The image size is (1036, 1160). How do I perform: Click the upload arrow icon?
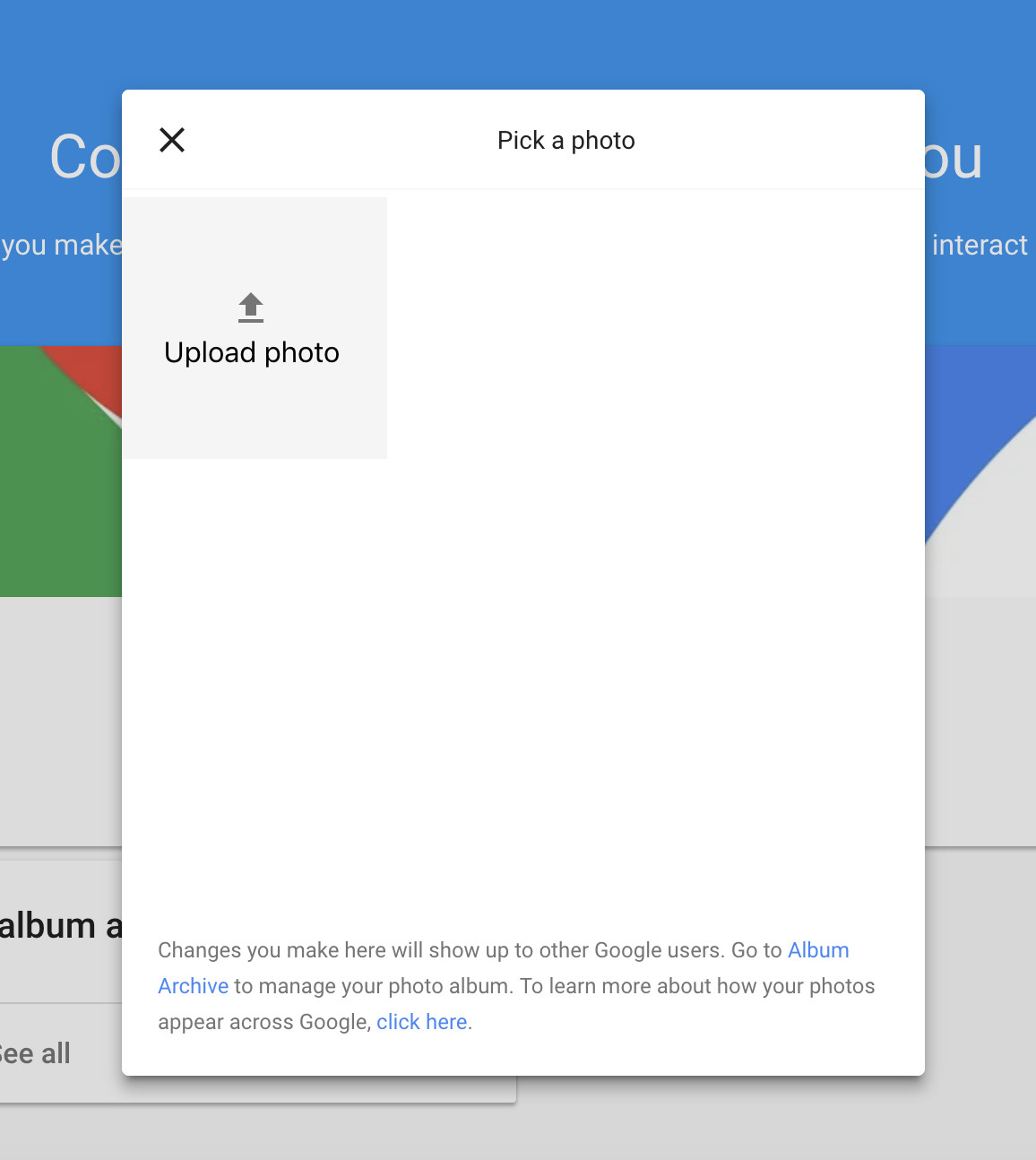pos(251,307)
